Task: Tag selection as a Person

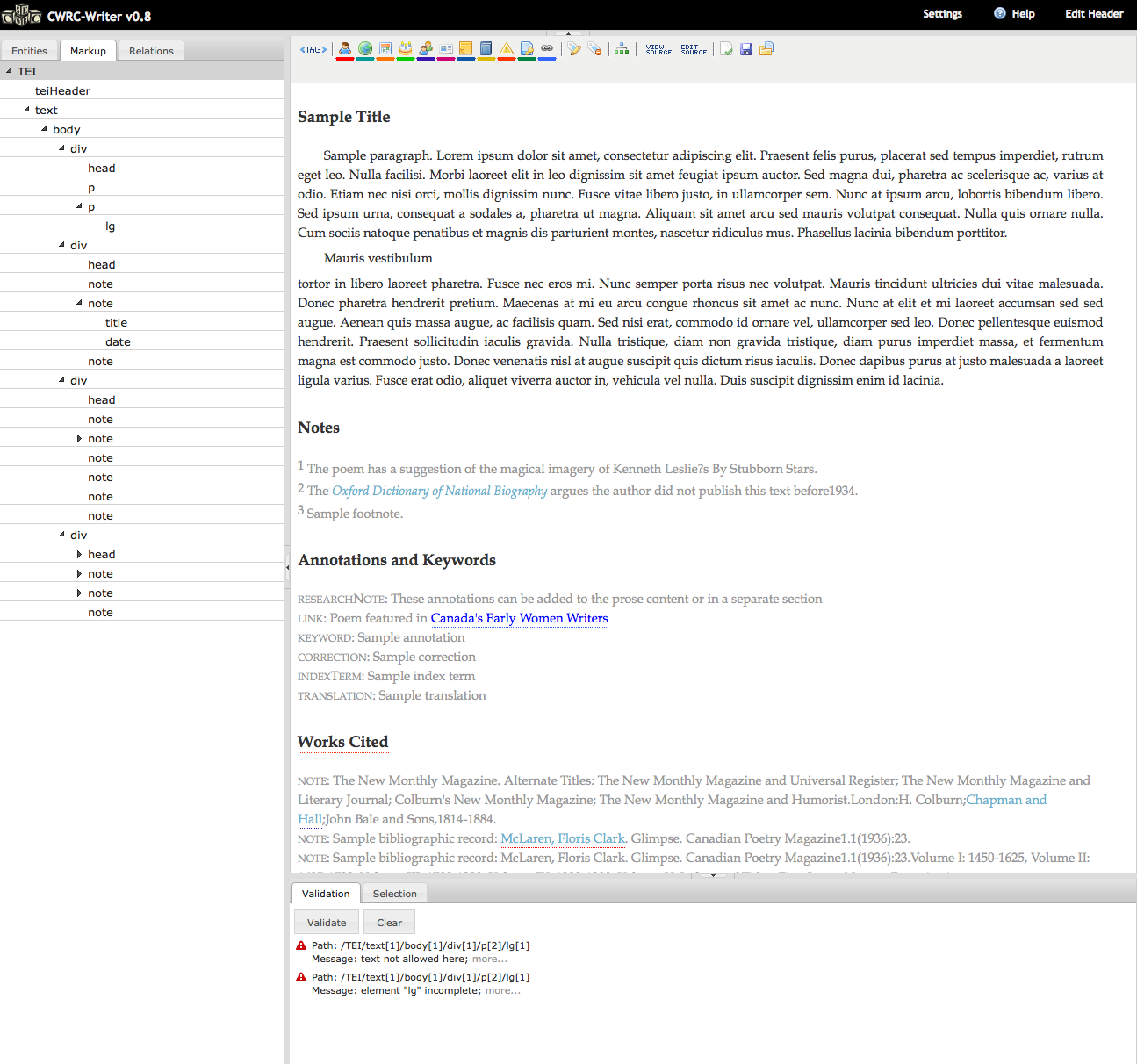Action: point(345,49)
